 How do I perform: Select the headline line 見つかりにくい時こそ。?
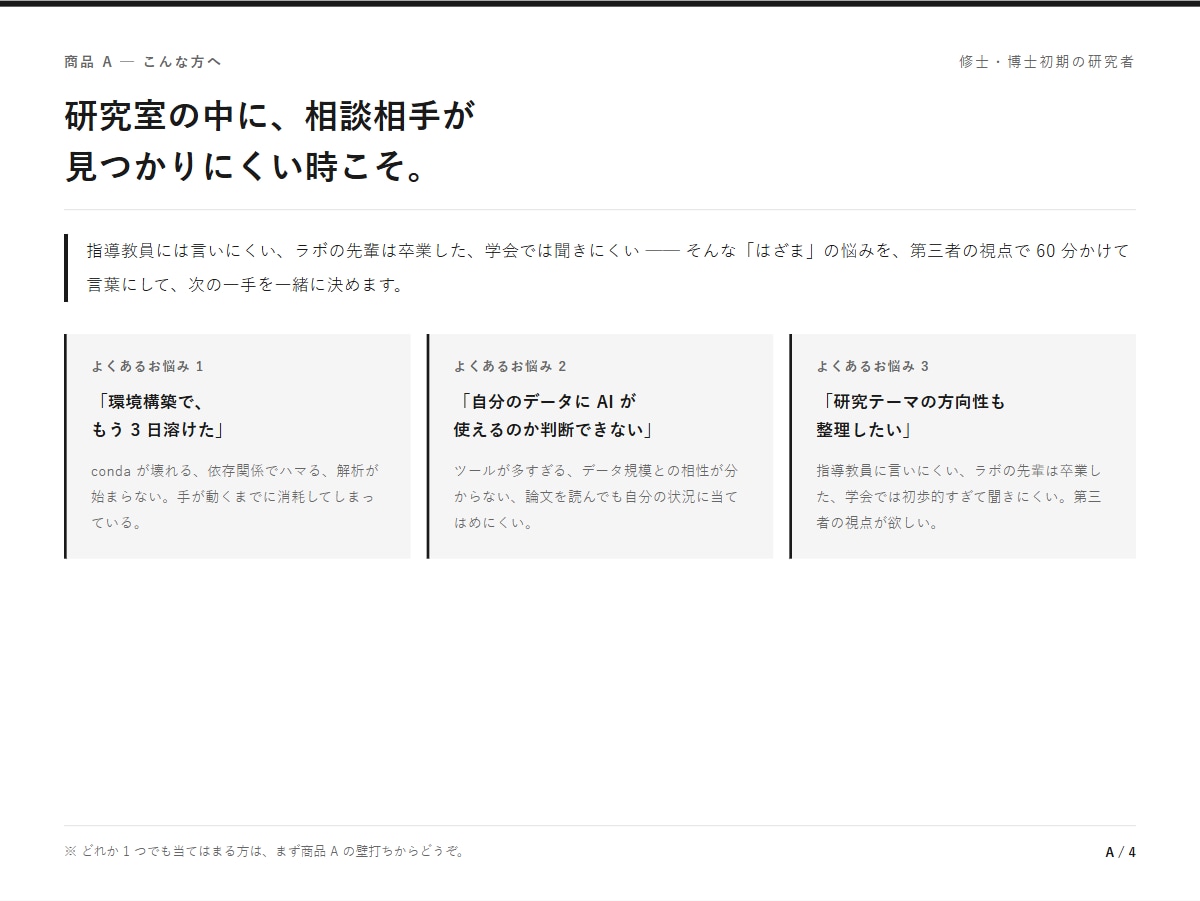(247, 167)
